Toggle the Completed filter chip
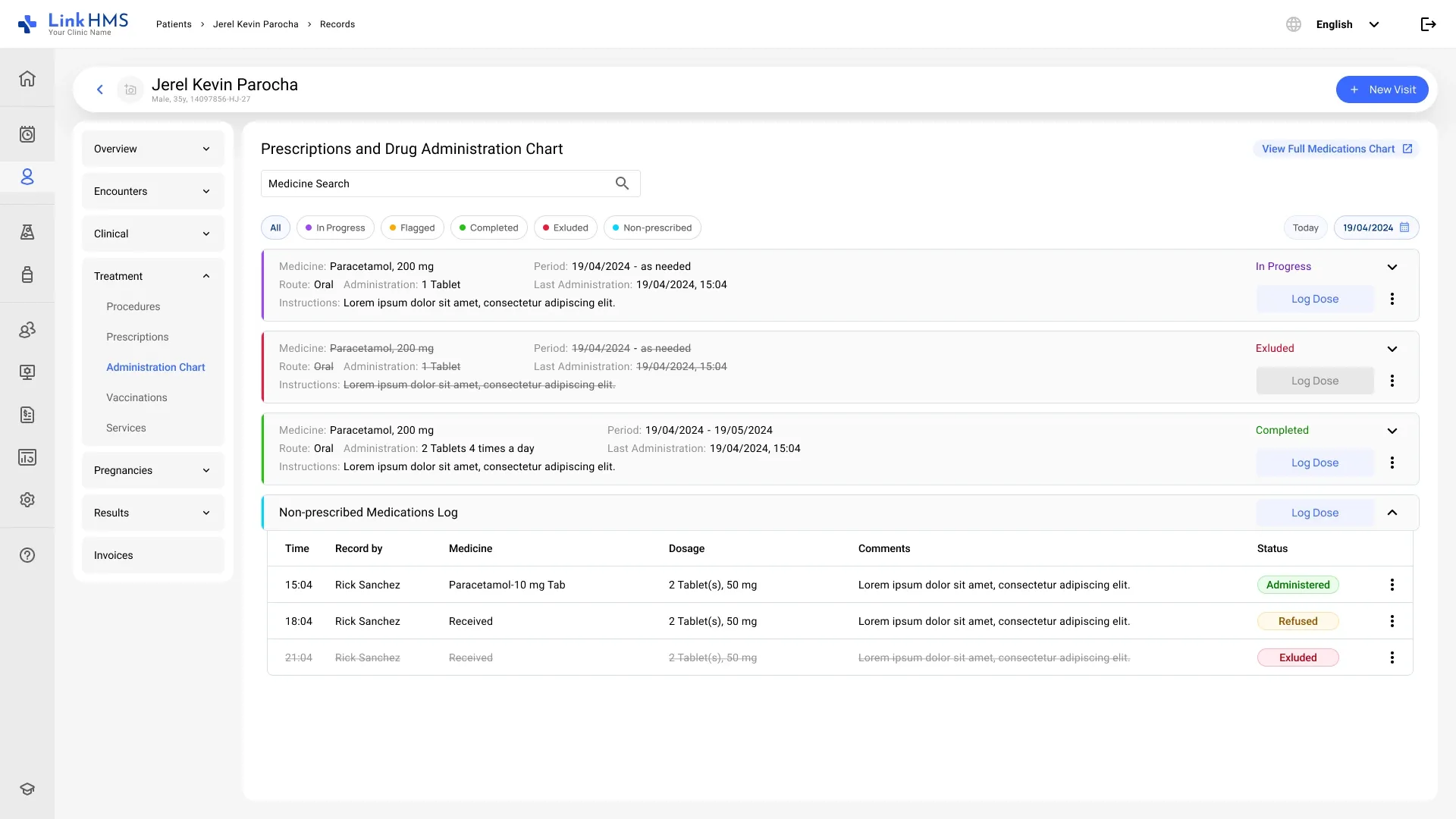 [x=489, y=227]
